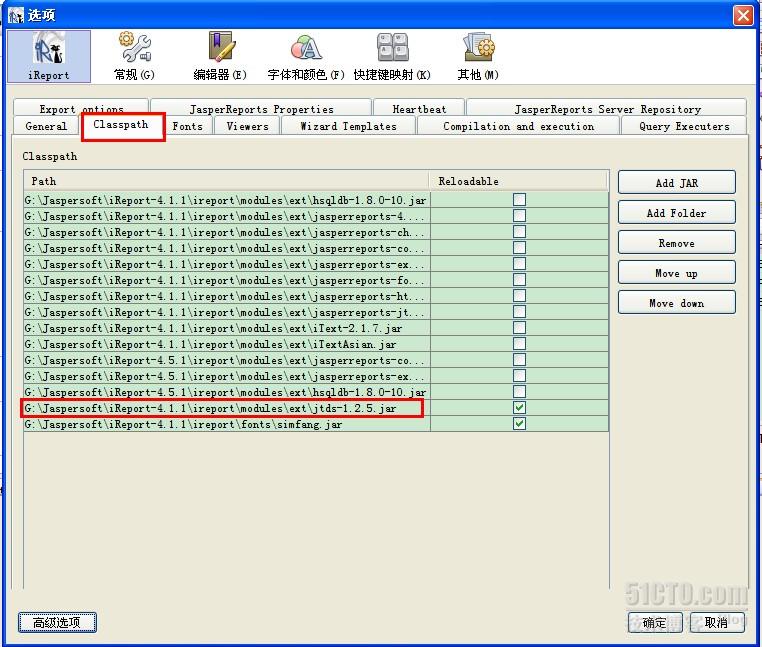This screenshot has height=647, width=762.
Task: Select the jasperreports-4... path row
Action: tap(227, 216)
